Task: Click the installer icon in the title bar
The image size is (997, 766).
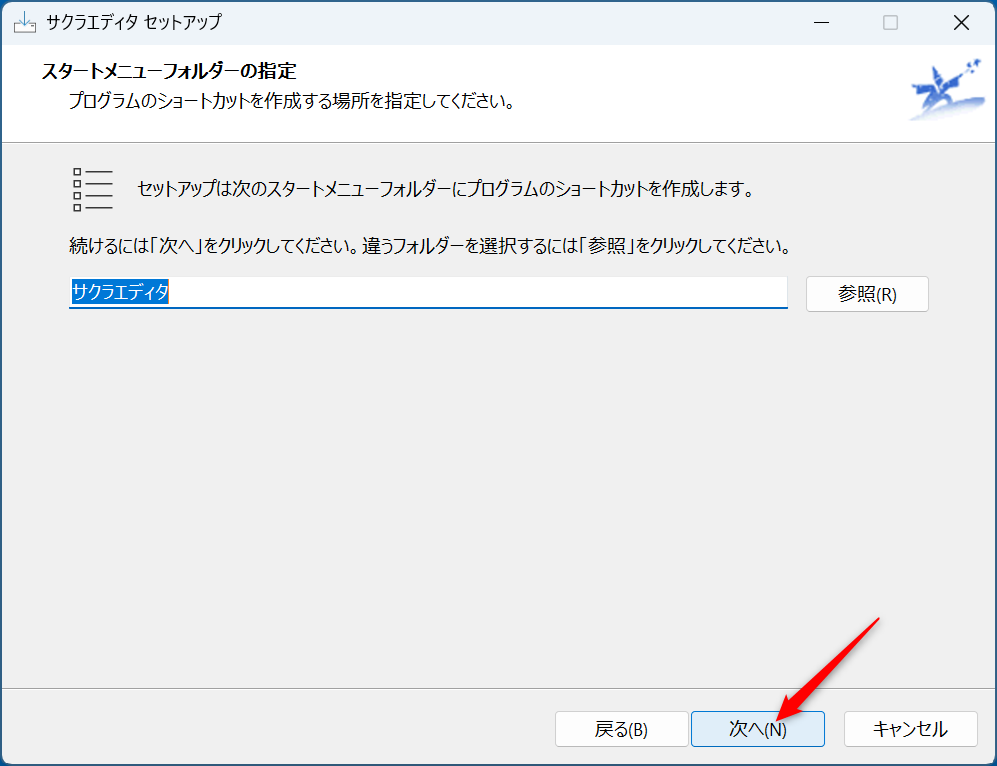Action: 25,22
